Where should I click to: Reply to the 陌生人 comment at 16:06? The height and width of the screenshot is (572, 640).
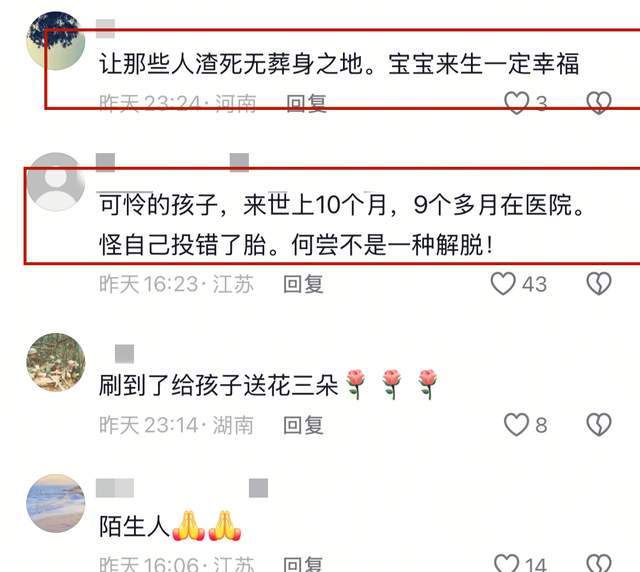point(303,564)
